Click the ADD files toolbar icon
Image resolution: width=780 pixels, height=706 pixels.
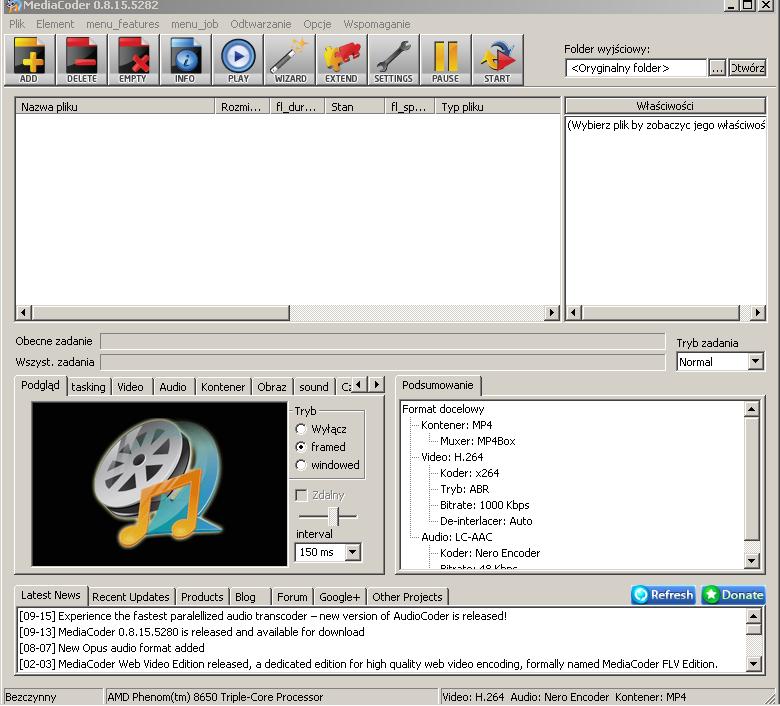tap(29, 60)
